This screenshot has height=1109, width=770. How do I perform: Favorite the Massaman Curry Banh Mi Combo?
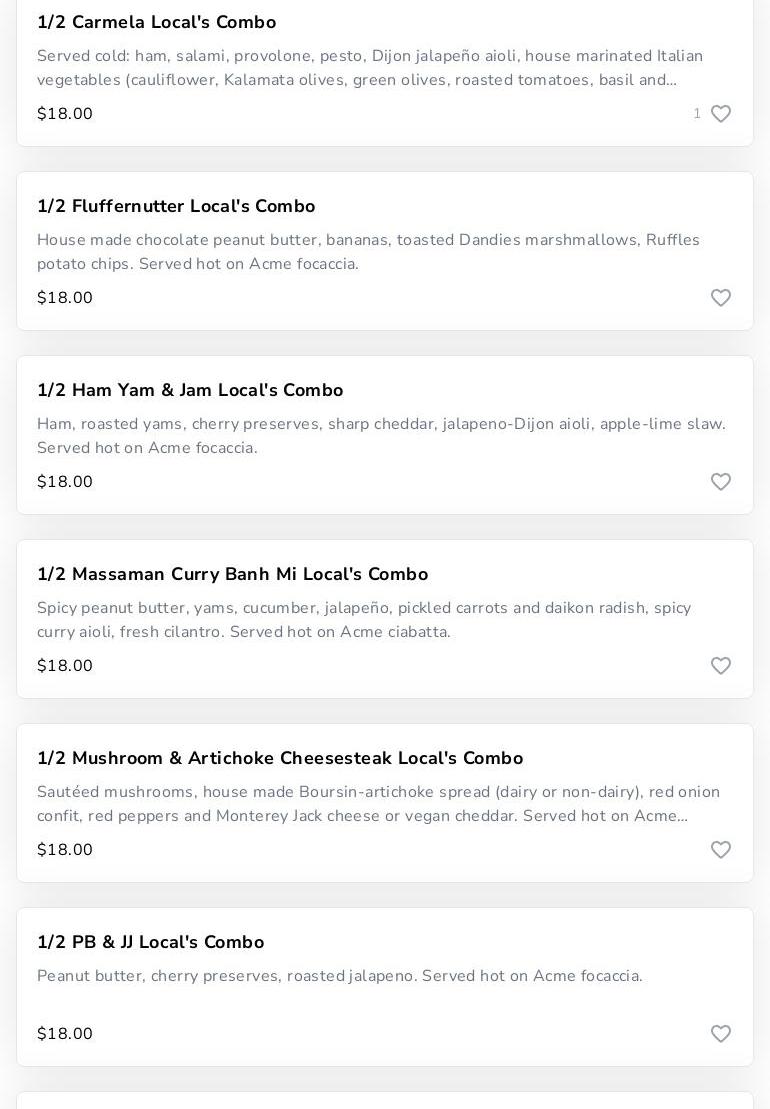point(720,666)
